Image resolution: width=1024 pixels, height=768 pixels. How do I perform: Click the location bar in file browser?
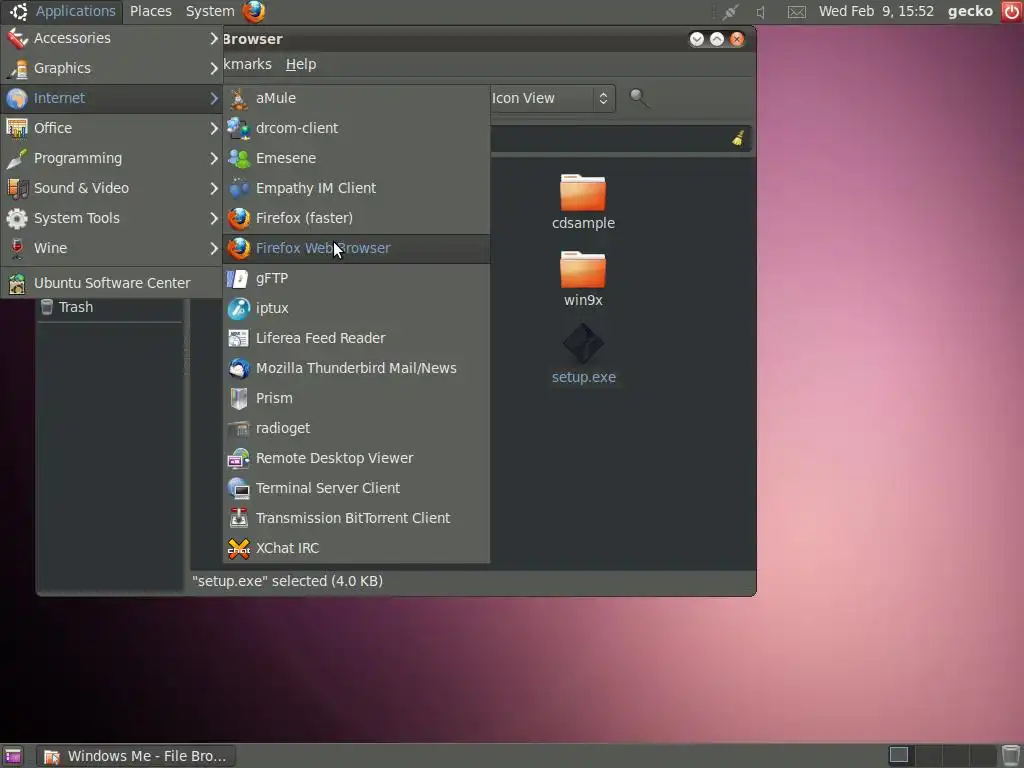click(x=620, y=138)
